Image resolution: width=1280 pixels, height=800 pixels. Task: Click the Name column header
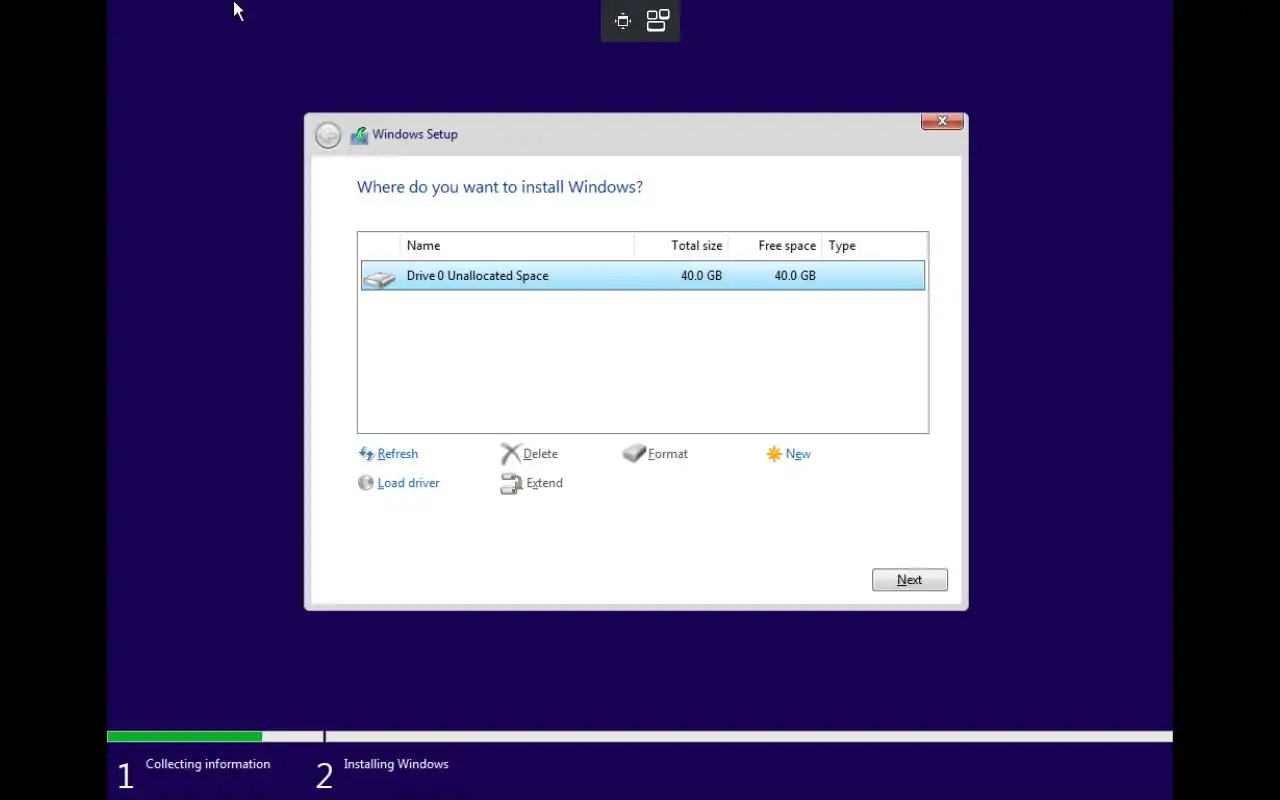pyautogui.click(x=517, y=246)
